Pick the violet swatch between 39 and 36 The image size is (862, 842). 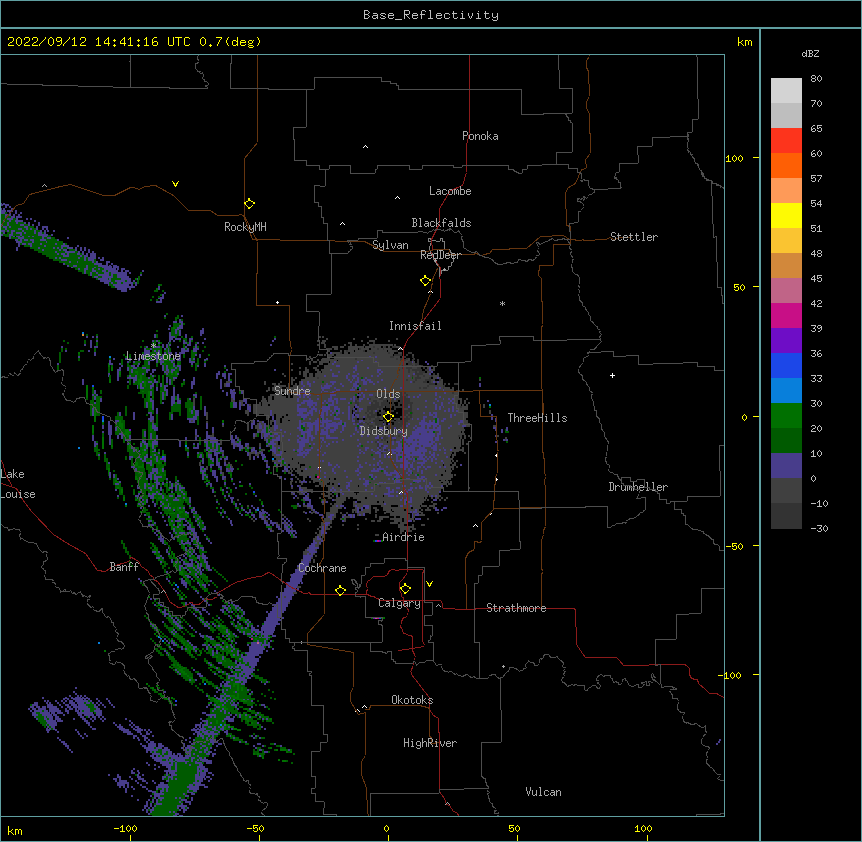coord(786,341)
